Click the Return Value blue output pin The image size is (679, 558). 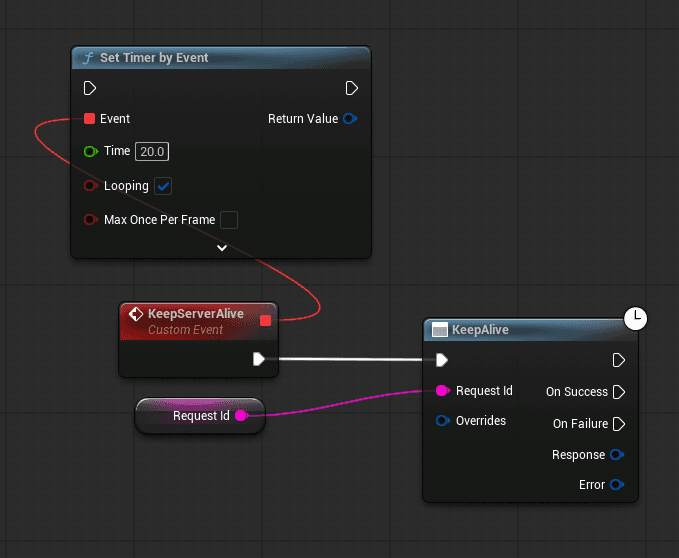click(350, 119)
